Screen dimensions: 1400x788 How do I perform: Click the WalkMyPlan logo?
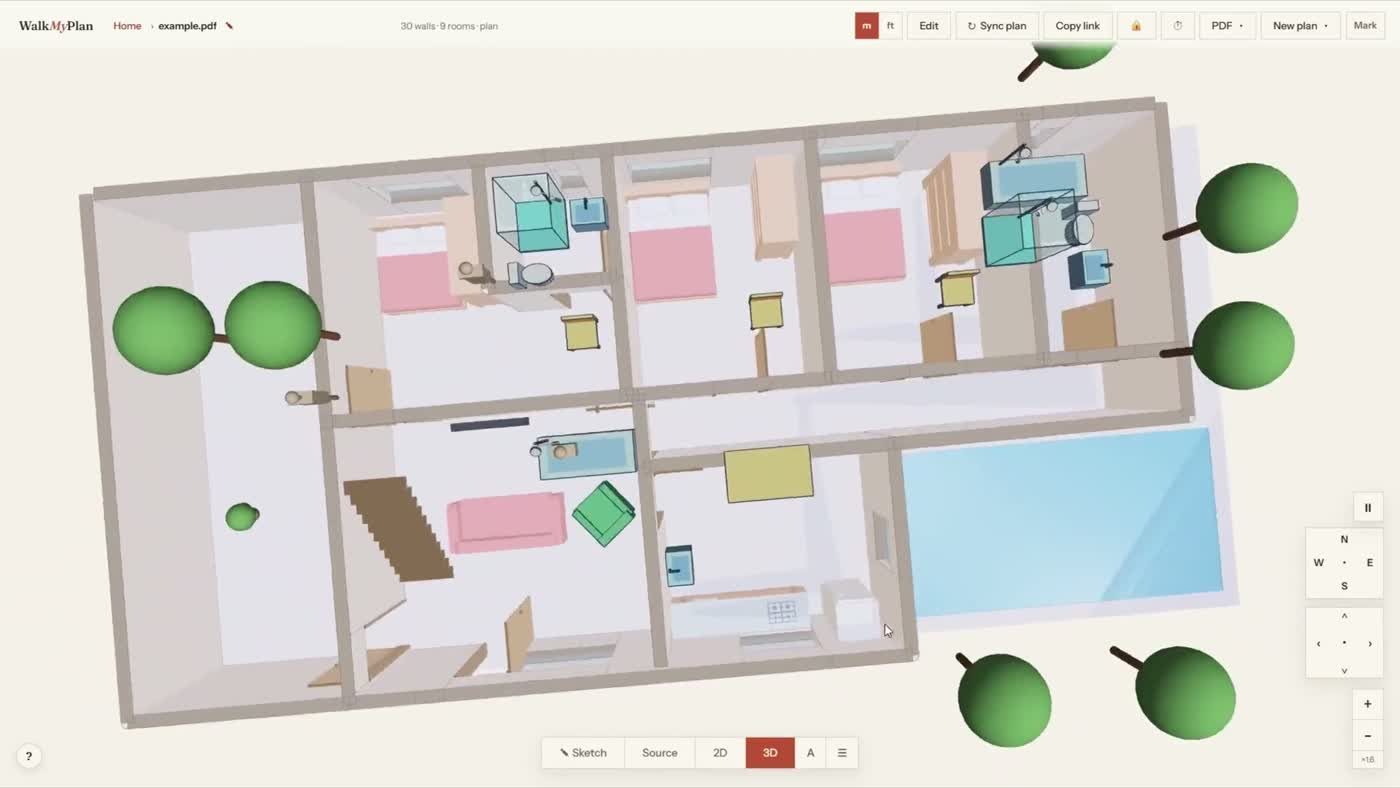click(56, 26)
